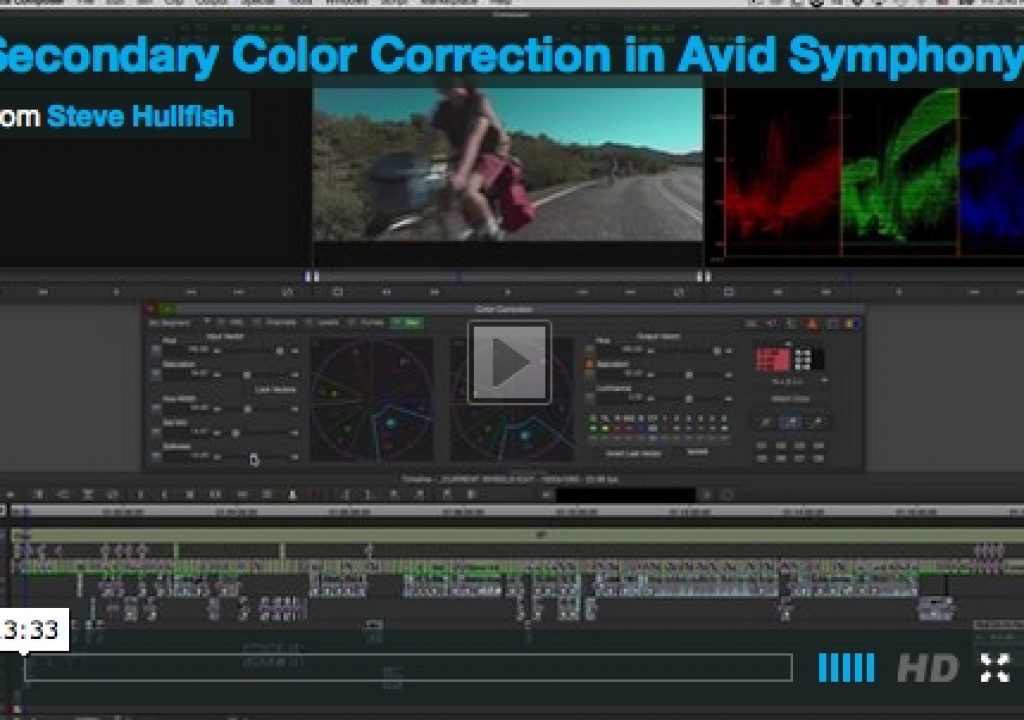This screenshot has width=1024, height=720.
Task: Open the Secondary Color Correction in Avid Symphony title link
Action: click(x=509, y=56)
